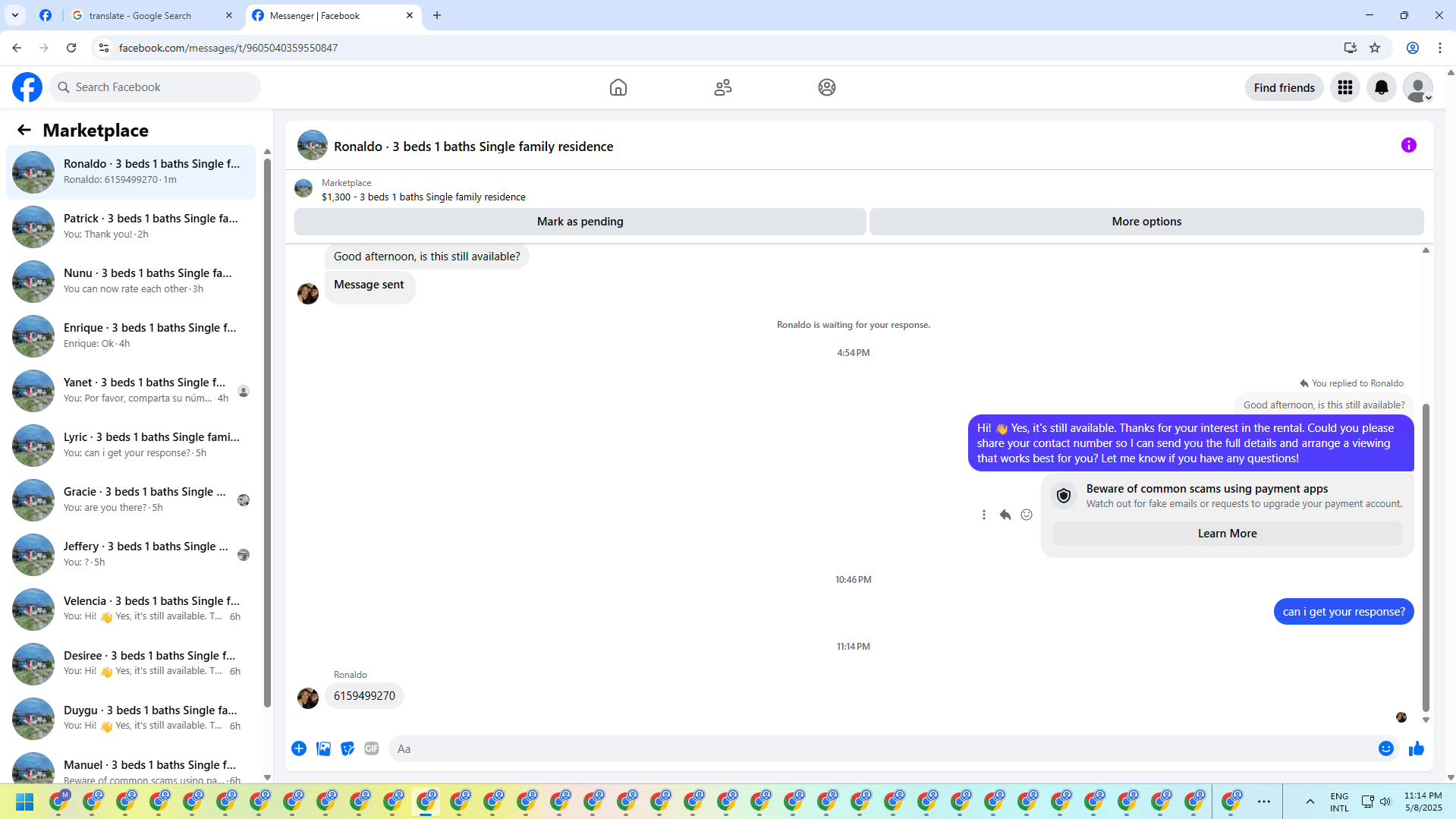Click the chat list scrollbar
Screen dimensions: 1456x819
pyautogui.click(x=267, y=433)
